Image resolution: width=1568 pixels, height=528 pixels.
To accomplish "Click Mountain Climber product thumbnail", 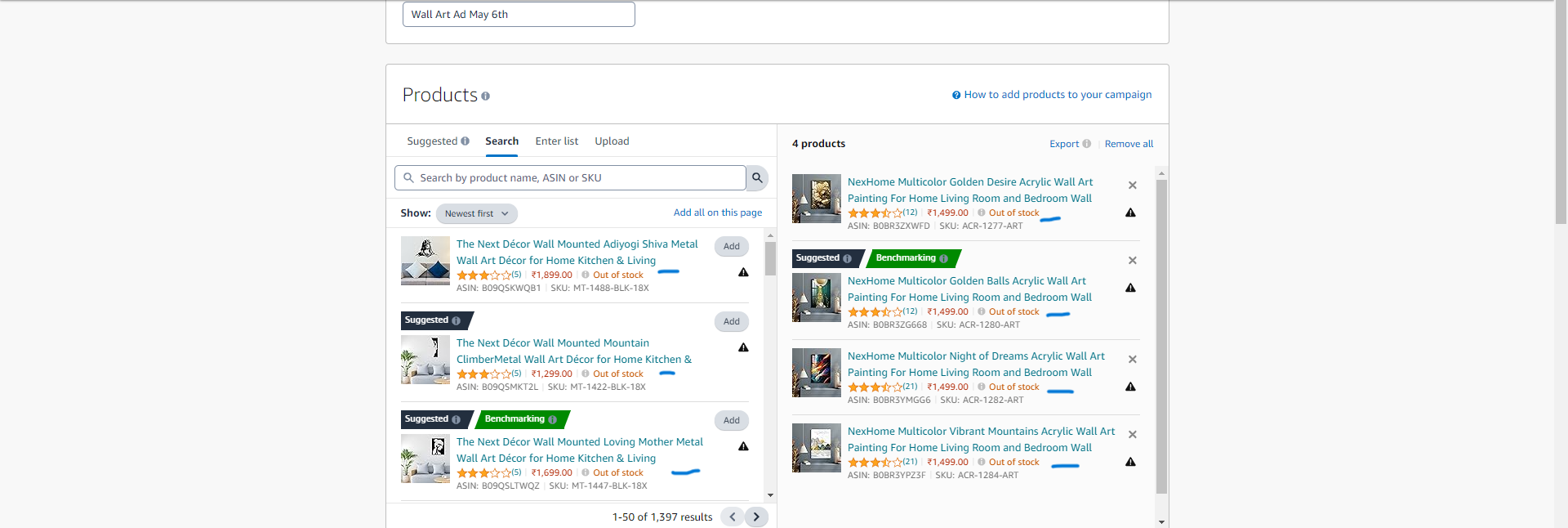I will pyautogui.click(x=425, y=360).
